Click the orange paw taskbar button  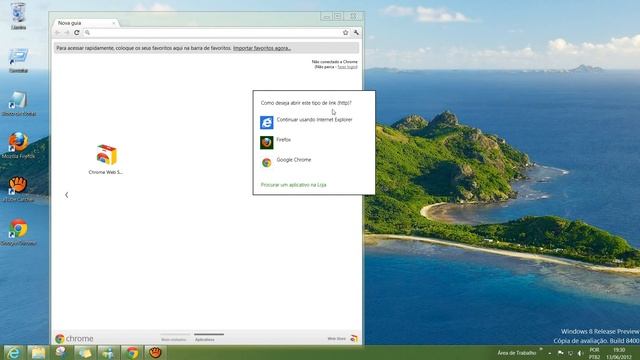(x=155, y=353)
